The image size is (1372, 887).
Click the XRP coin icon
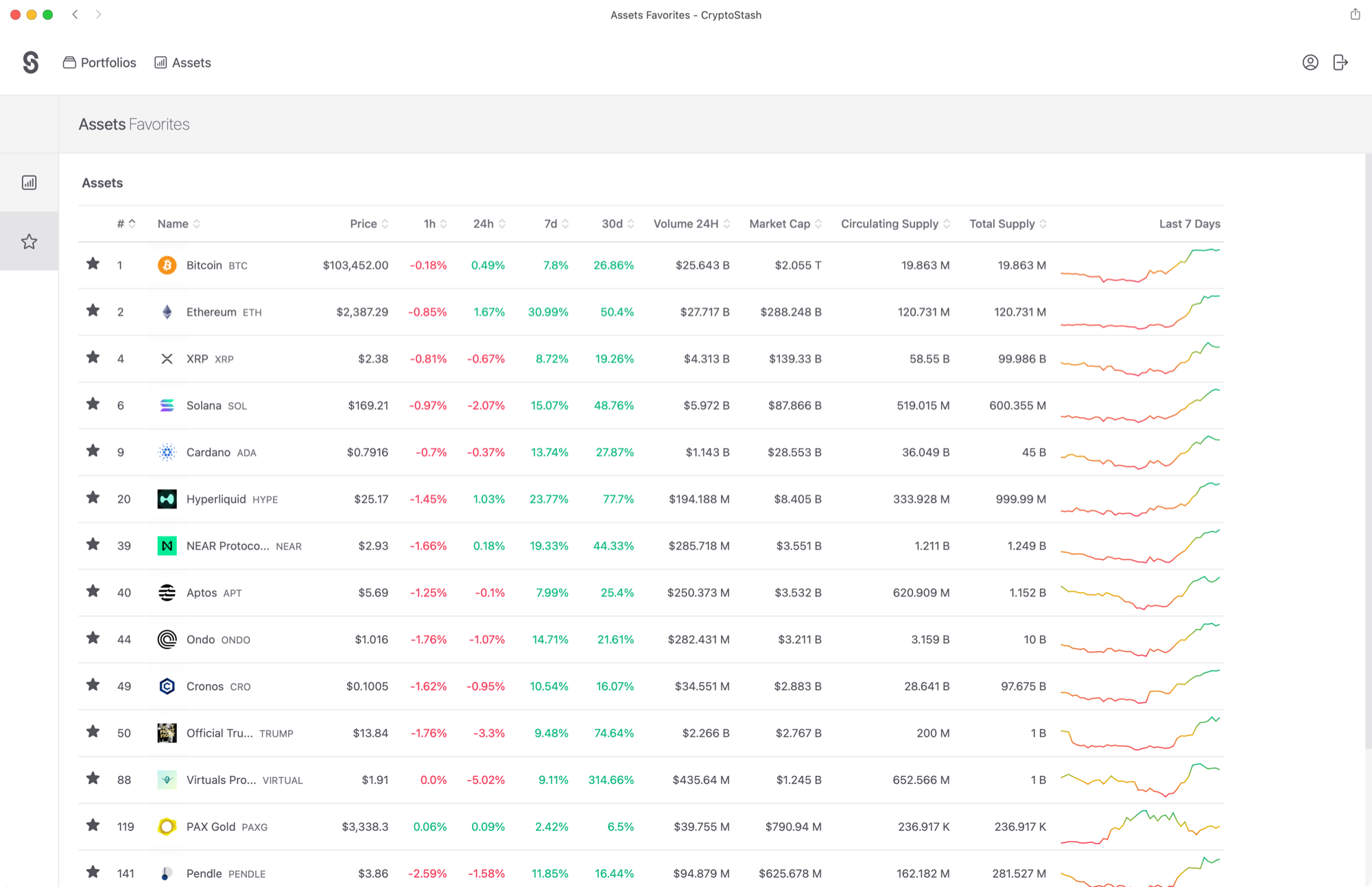click(x=167, y=359)
